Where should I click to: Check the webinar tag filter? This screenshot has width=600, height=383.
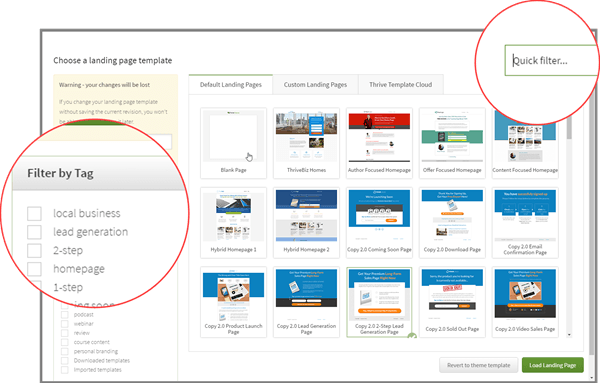pos(65,324)
